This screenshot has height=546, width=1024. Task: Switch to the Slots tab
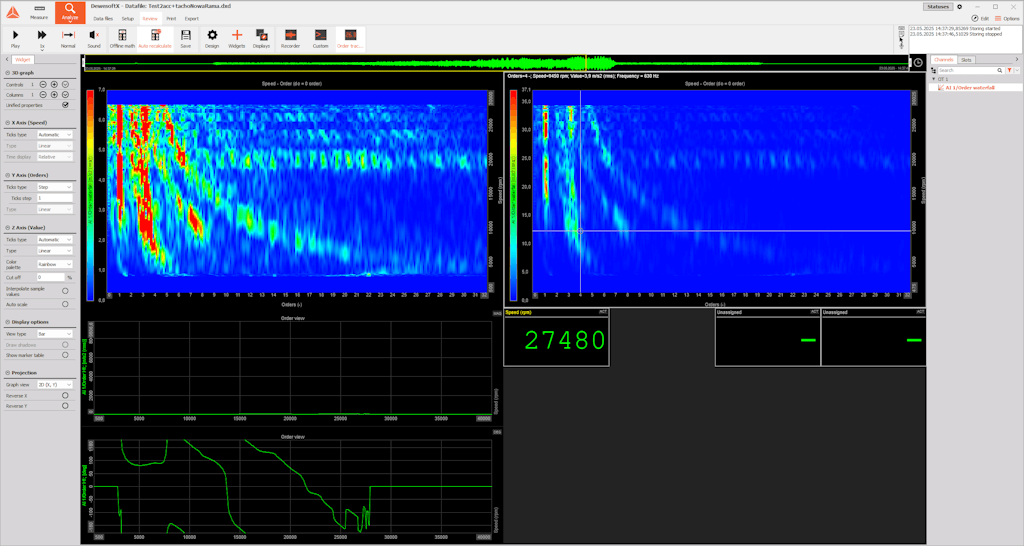pos(967,60)
